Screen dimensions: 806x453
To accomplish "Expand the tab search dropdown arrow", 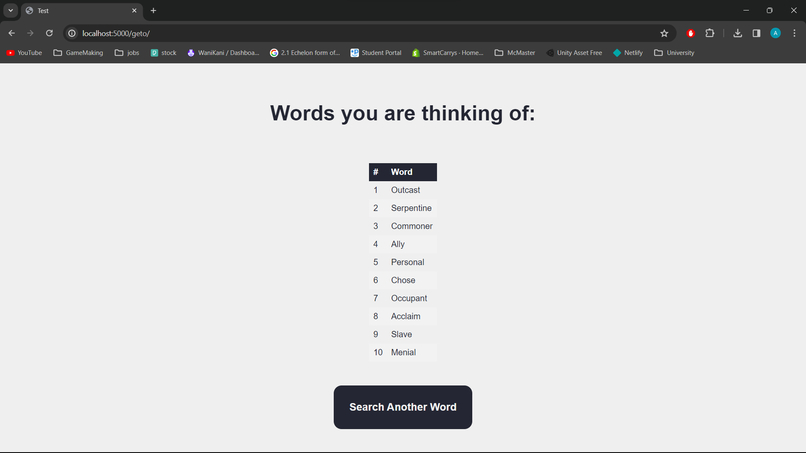I will tap(10, 10).
